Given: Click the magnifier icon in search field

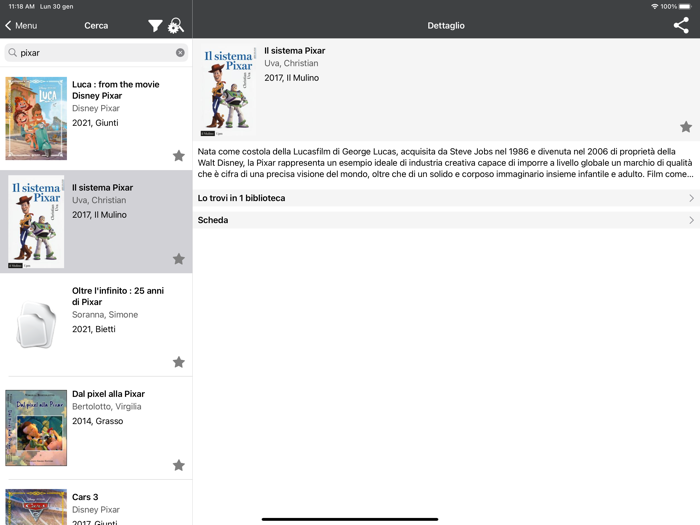Looking at the screenshot, I should (12, 53).
